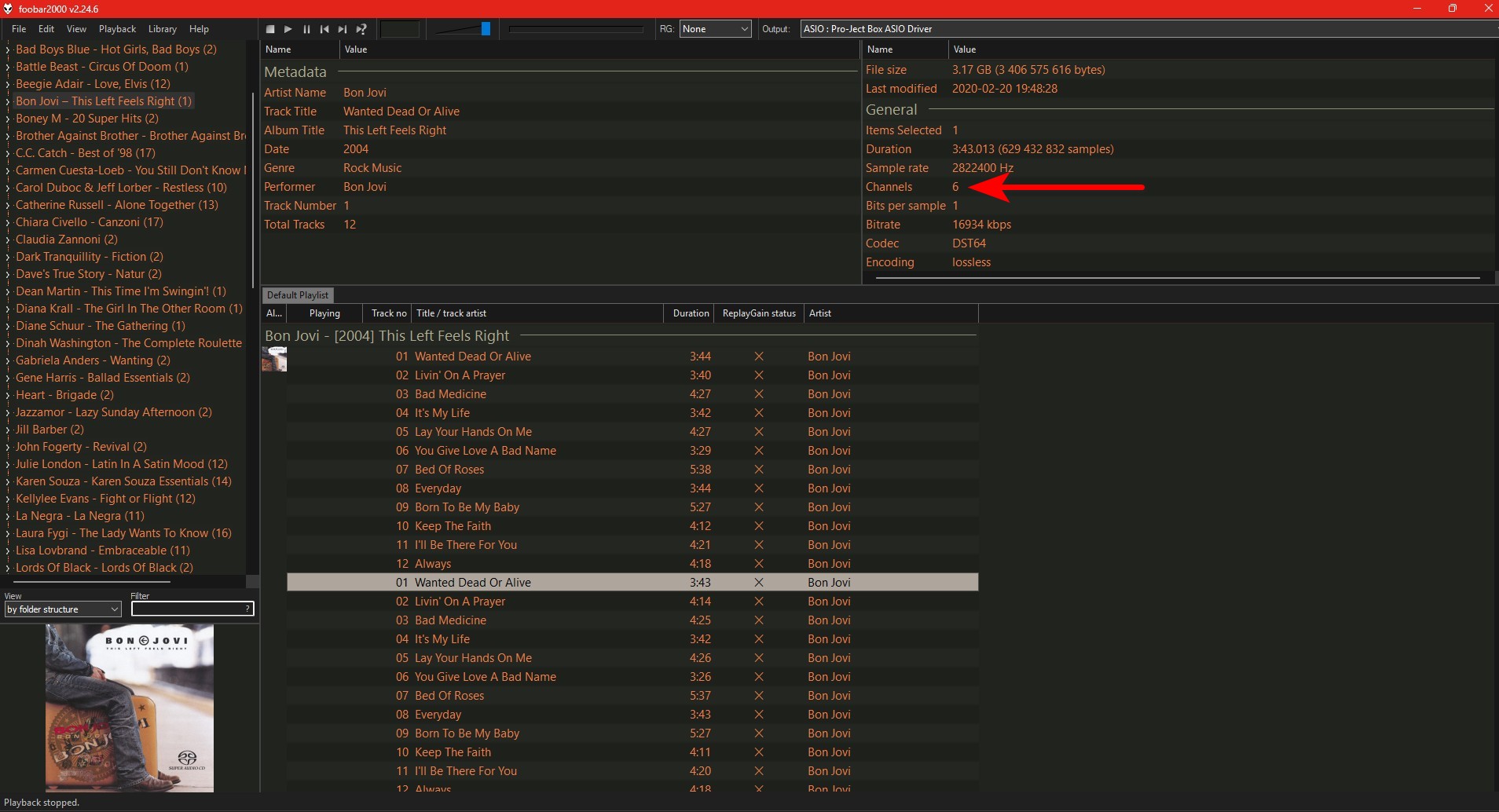Click the Duration column header
This screenshot has height=812, width=1499.
tap(691, 313)
